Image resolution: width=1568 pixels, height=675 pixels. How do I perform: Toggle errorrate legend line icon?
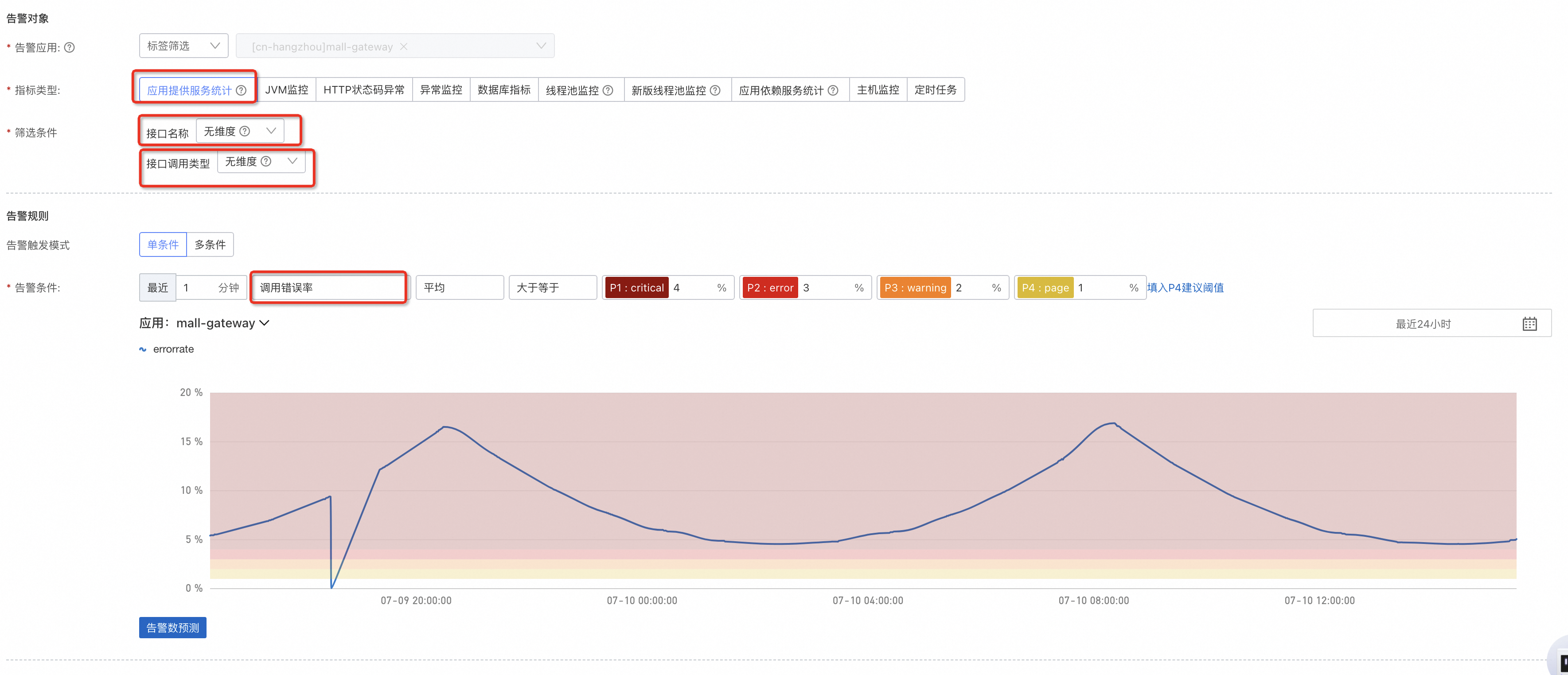(x=143, y=349)
